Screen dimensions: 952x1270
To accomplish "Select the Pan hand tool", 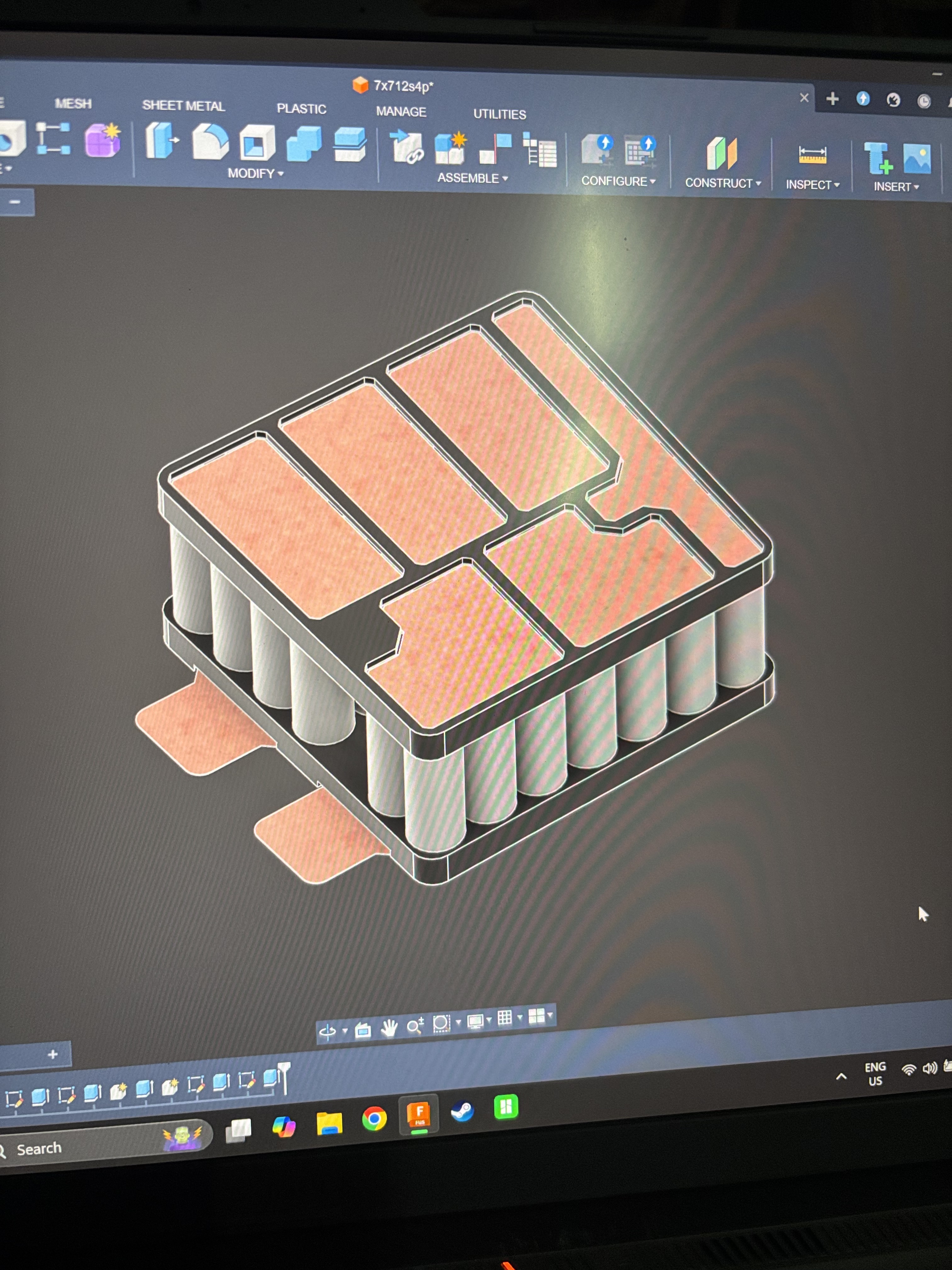I will coord(389,1028).
